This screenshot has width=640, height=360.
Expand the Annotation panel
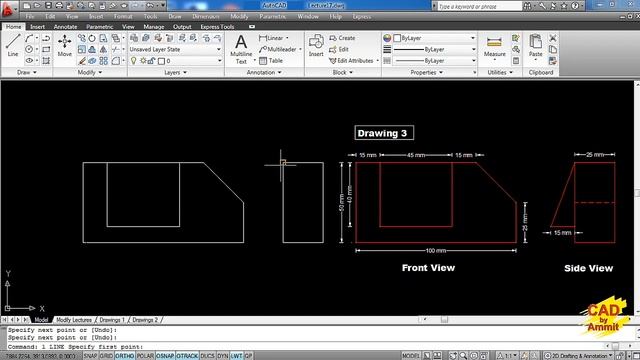click(264, 72)
